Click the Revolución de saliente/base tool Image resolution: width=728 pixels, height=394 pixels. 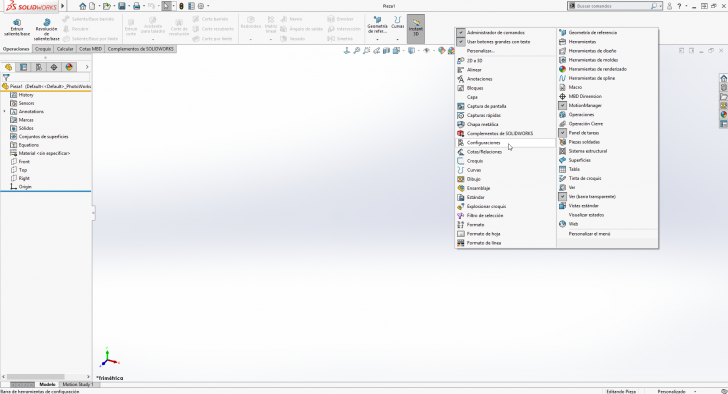click(46, 30)
